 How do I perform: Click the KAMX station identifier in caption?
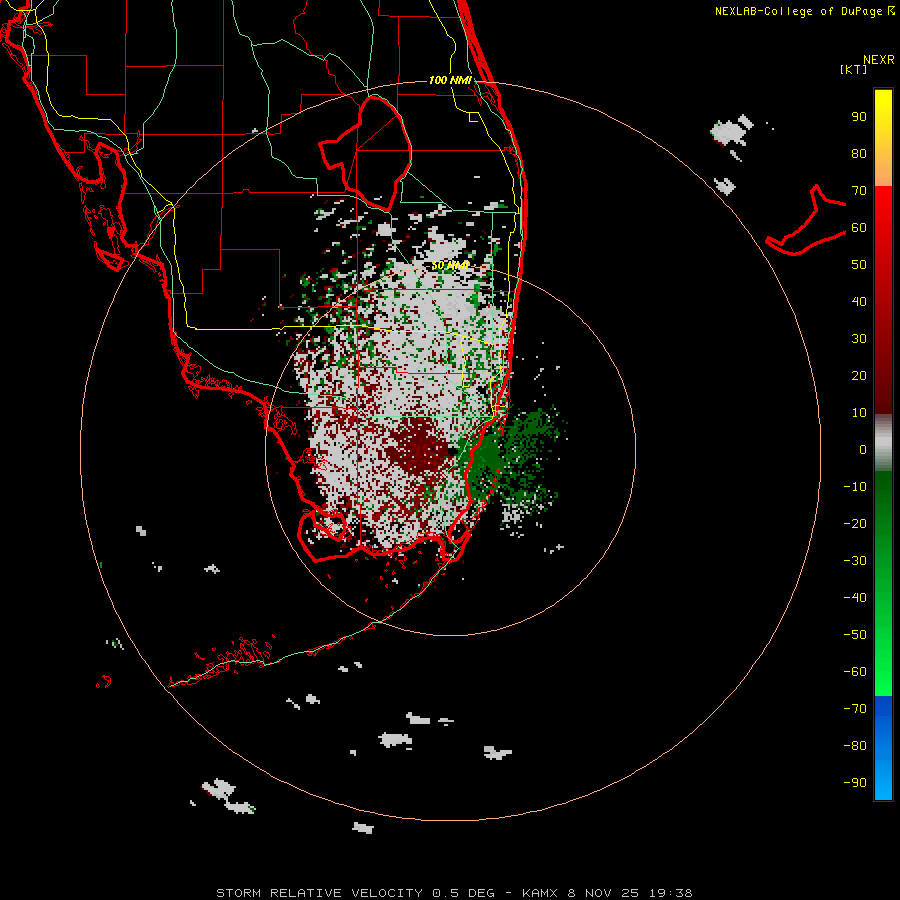(540, 893)
